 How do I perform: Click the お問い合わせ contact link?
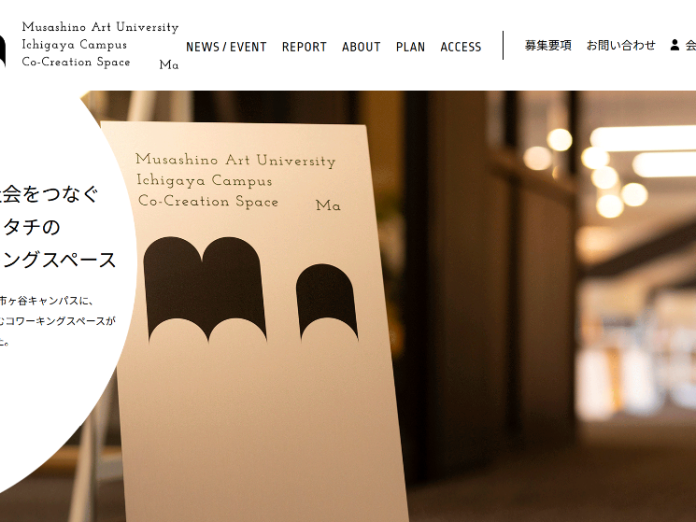point(621,45)
